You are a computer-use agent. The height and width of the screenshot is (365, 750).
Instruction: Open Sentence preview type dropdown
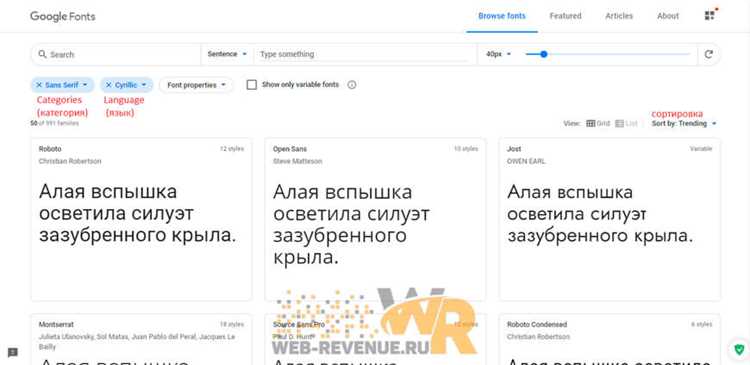point(227,54)
